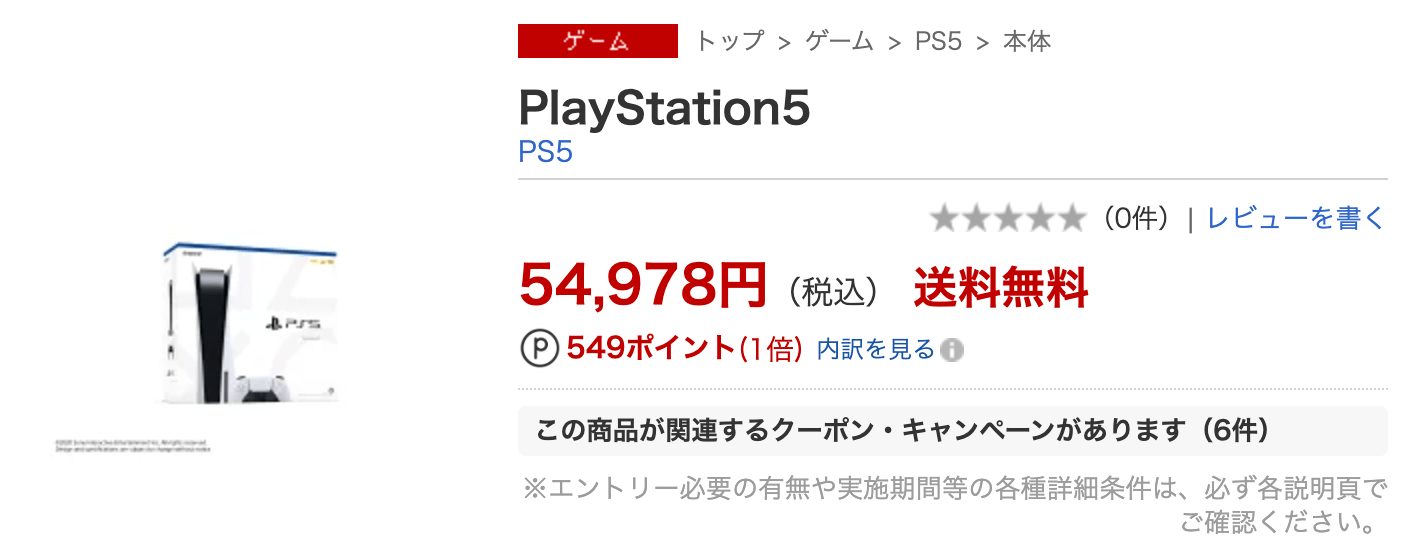Open the gray ゲーム breadcrumb link
Image resolution: width=1406 pixels, height=556 pixels.
(x=839, y=41)
